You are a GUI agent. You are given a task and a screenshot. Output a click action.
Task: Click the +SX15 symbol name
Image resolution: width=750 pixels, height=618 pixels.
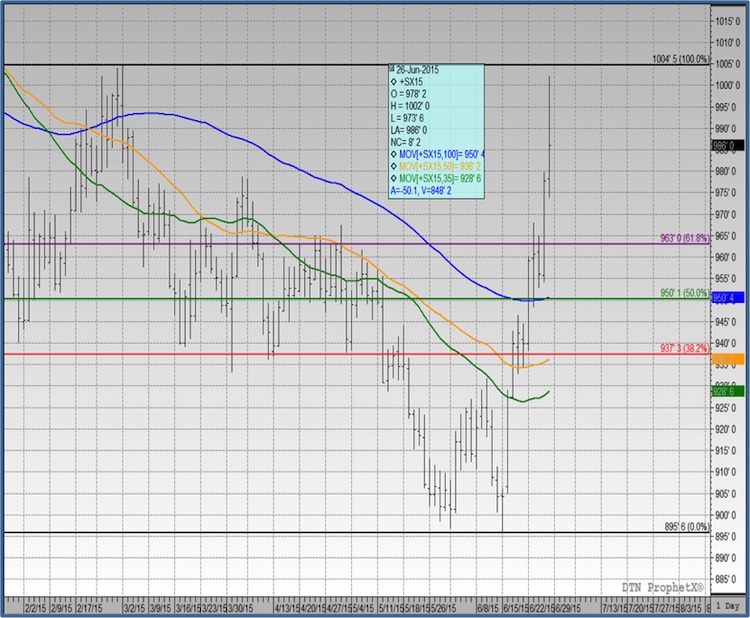click(x=411, y=82)
